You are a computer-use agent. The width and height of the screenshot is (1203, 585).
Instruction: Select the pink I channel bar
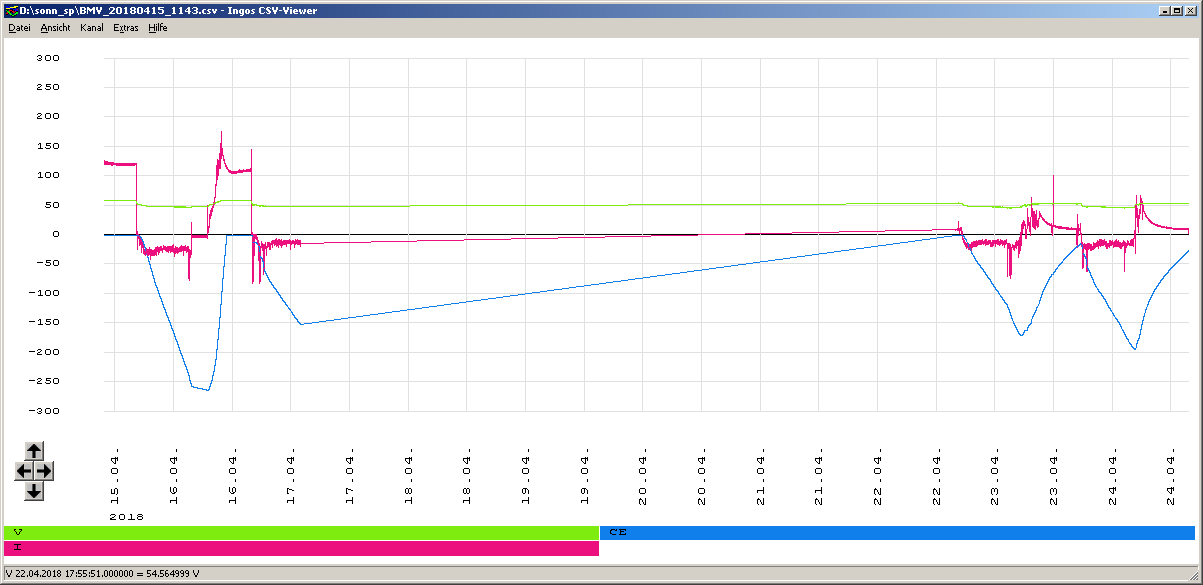(x=301, y=548)
